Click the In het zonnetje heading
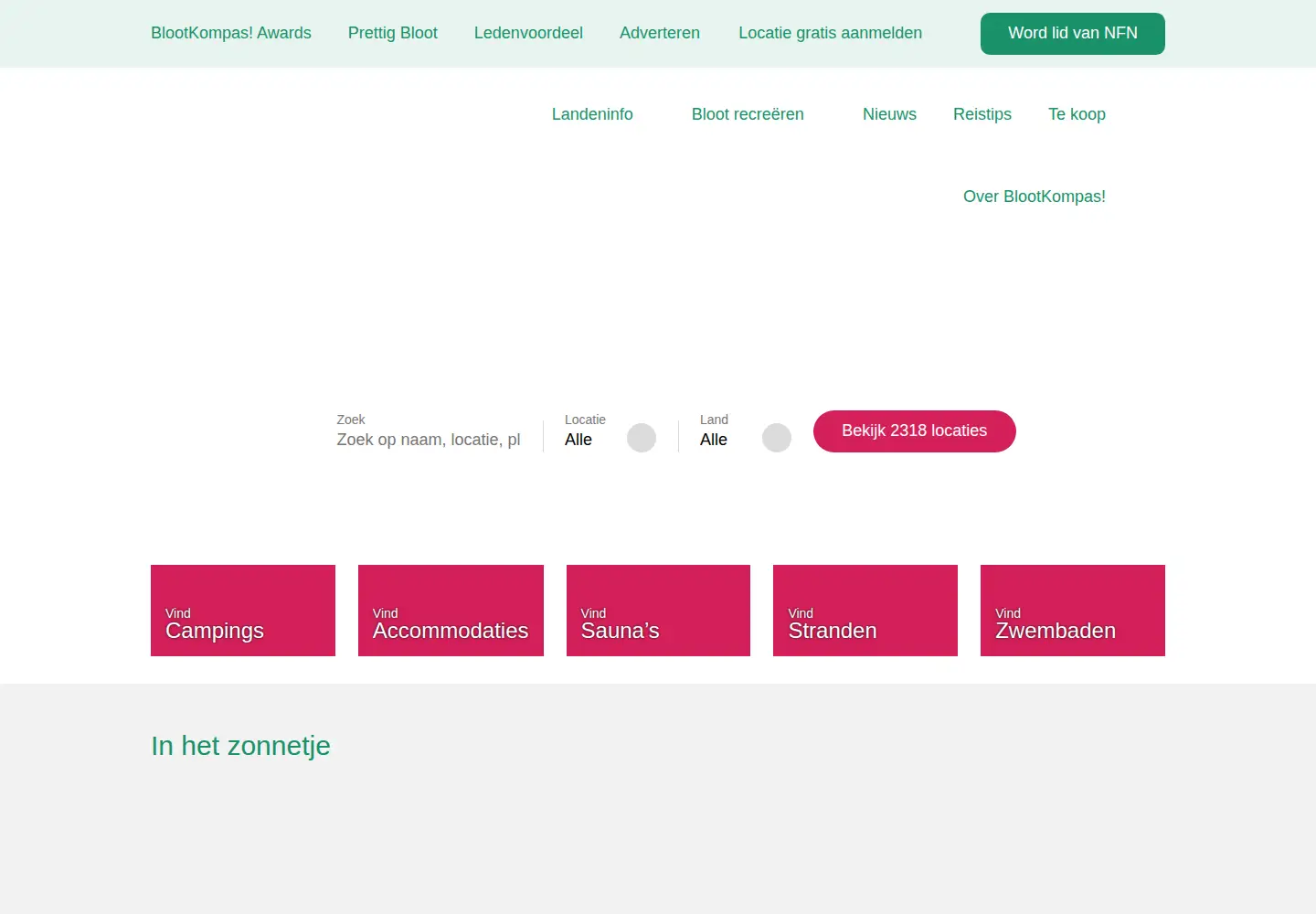Viewport: 1316px width, 914px height. click(241, 746)
